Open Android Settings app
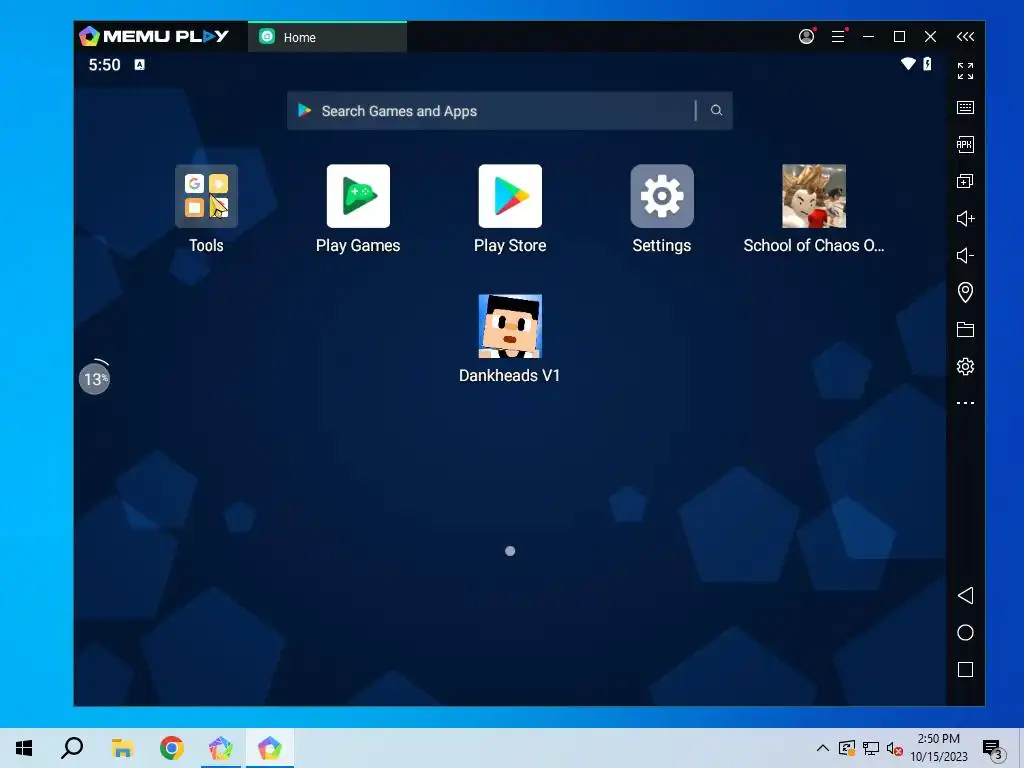Image resolution: width=1024 pixels, height=768 pixels. pyautogui.click(x=662, y=196)
